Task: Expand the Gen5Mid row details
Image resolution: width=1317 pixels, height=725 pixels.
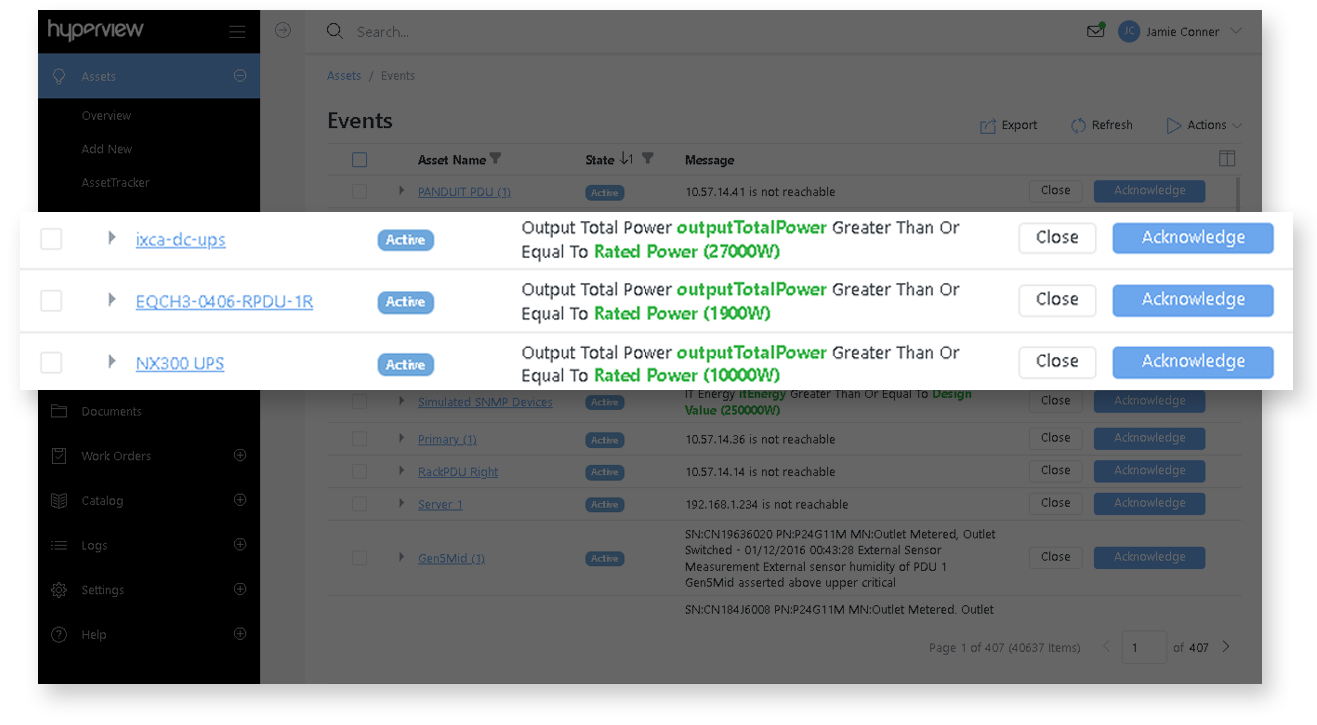Action: click(402, 558)
